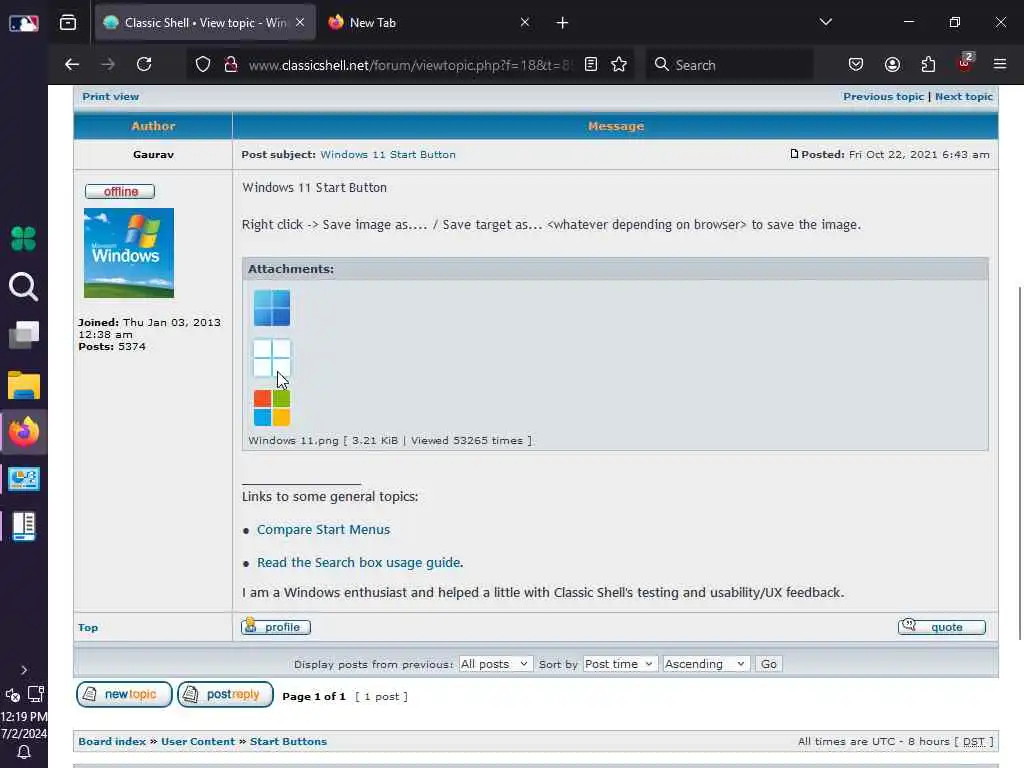Focus the address bar URL
The image size is (1024, 768).
point(410,65)
